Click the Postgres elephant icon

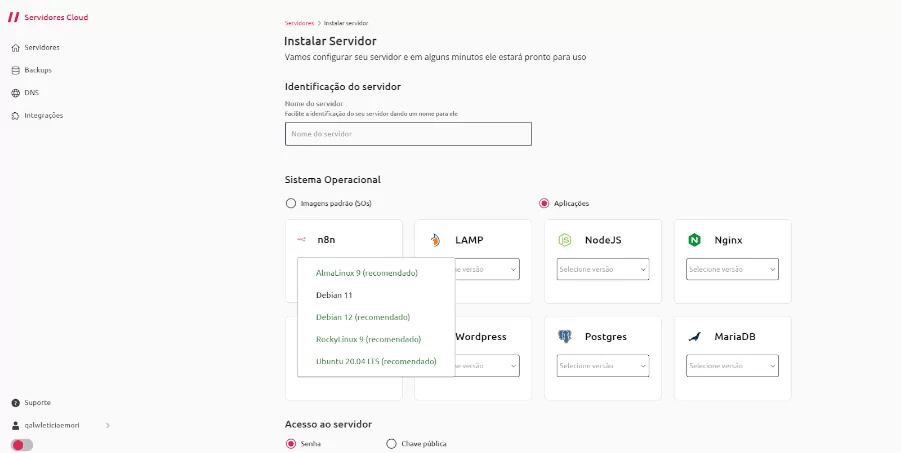(565, 336)
